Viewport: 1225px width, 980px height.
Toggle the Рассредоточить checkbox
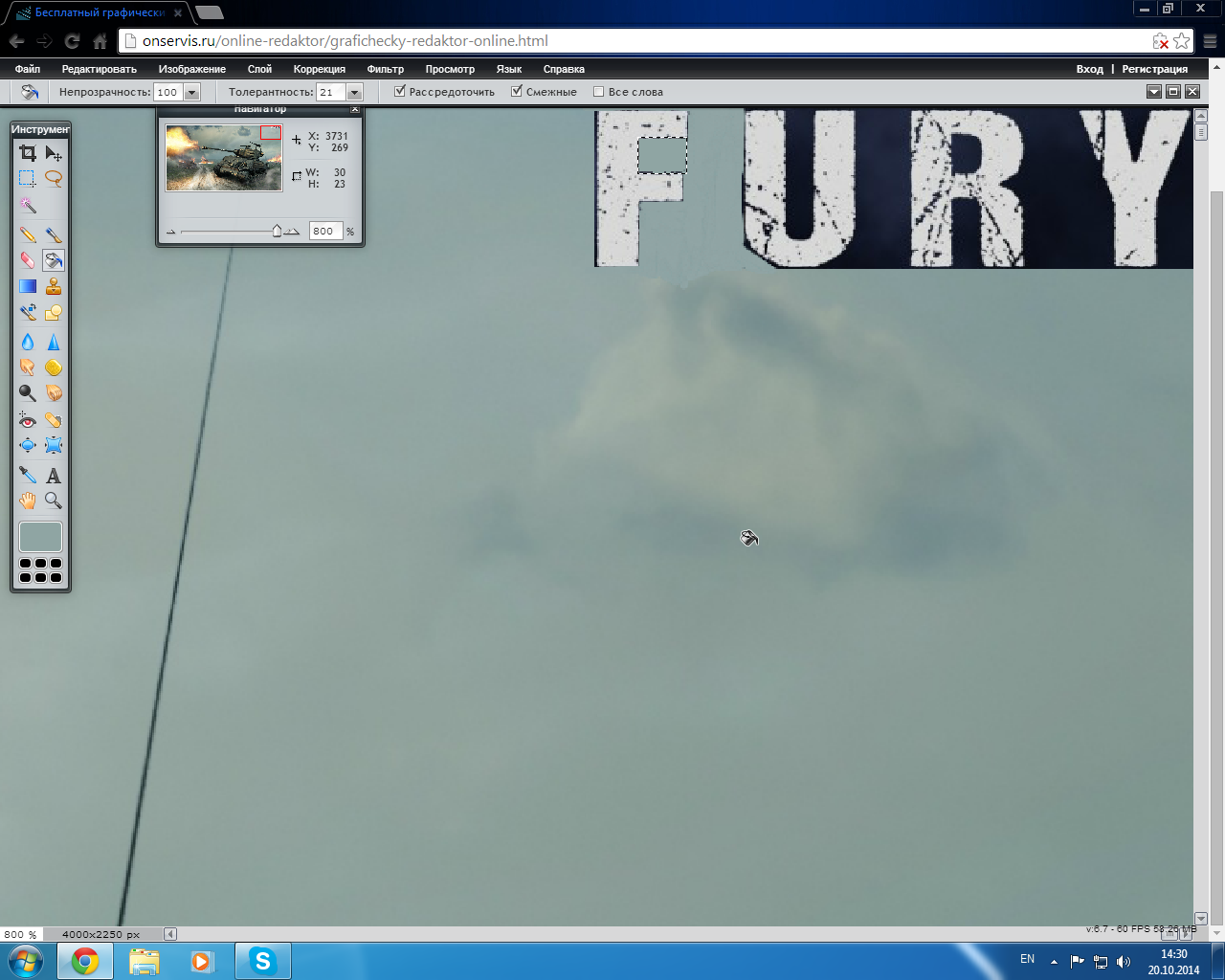click(x=400, y=92)
